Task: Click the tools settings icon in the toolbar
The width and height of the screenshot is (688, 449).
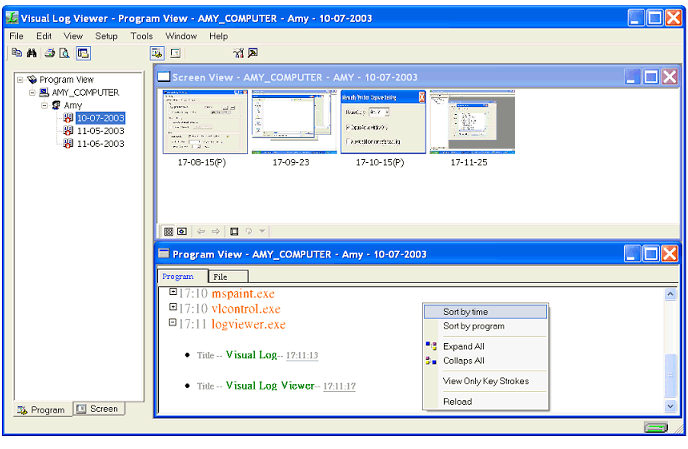Action: (238, 53)
